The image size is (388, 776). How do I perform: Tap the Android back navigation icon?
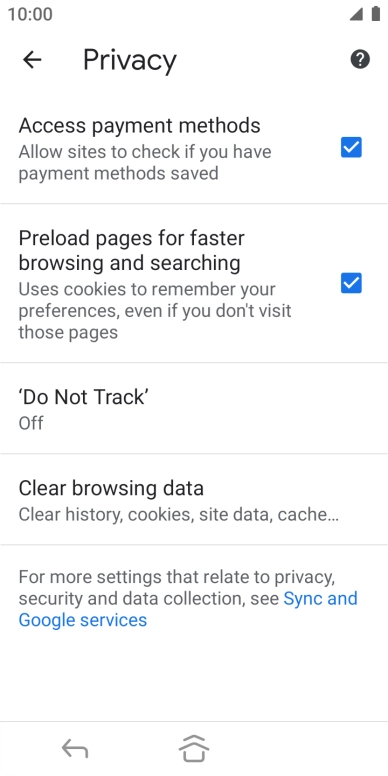pos(75,748)
